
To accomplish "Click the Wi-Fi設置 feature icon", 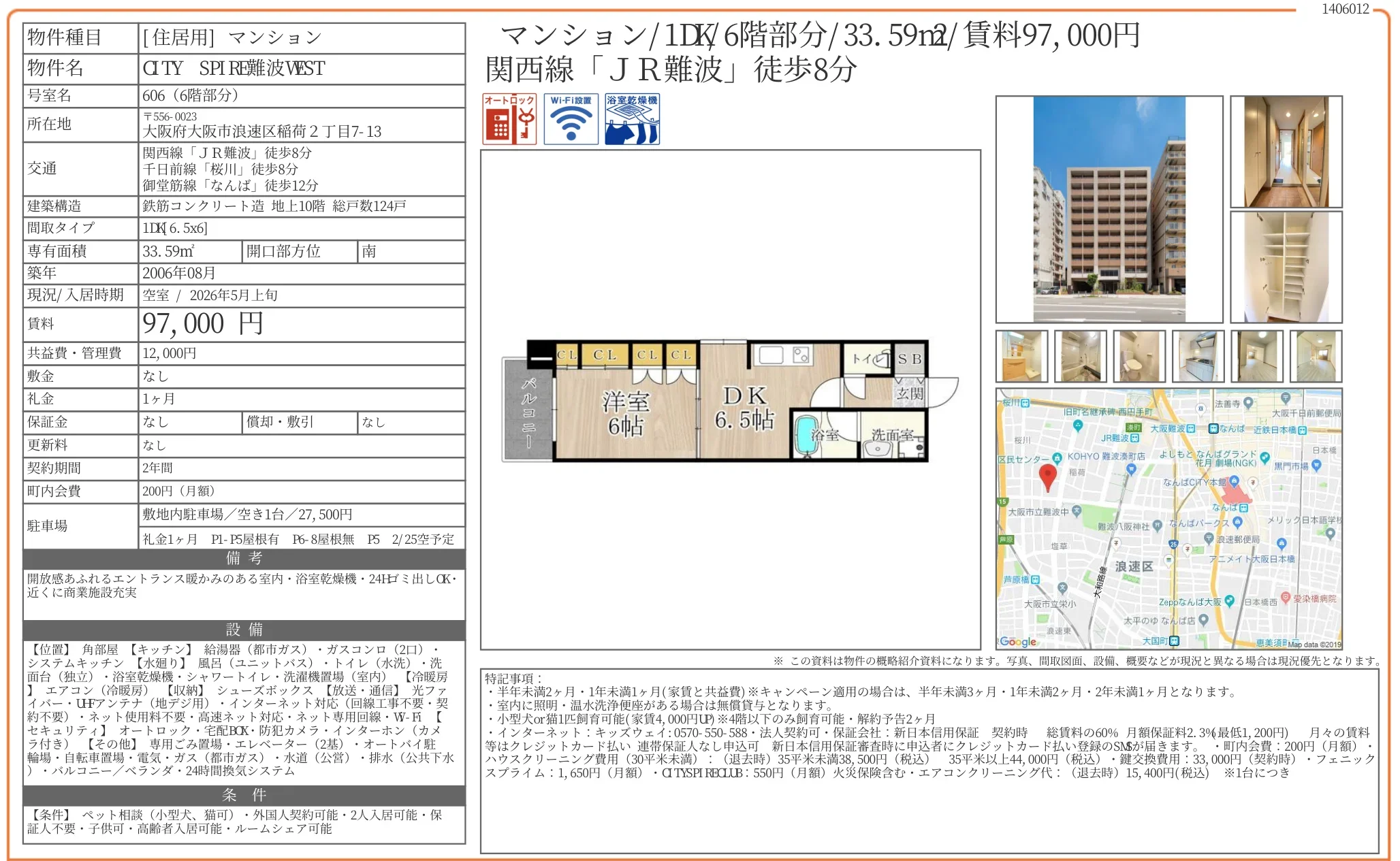I will 571,119.
